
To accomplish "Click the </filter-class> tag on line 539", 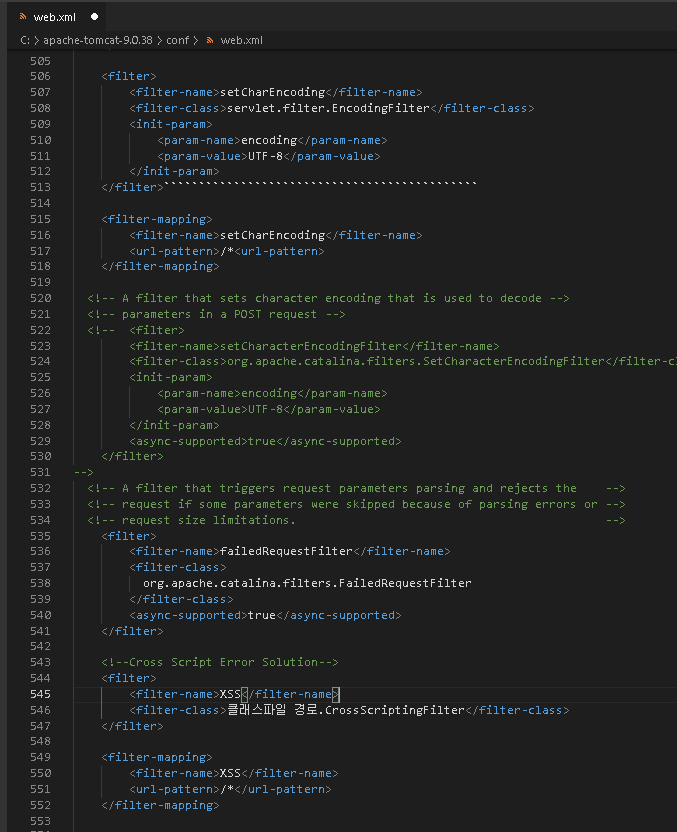I will pos(181,599).
